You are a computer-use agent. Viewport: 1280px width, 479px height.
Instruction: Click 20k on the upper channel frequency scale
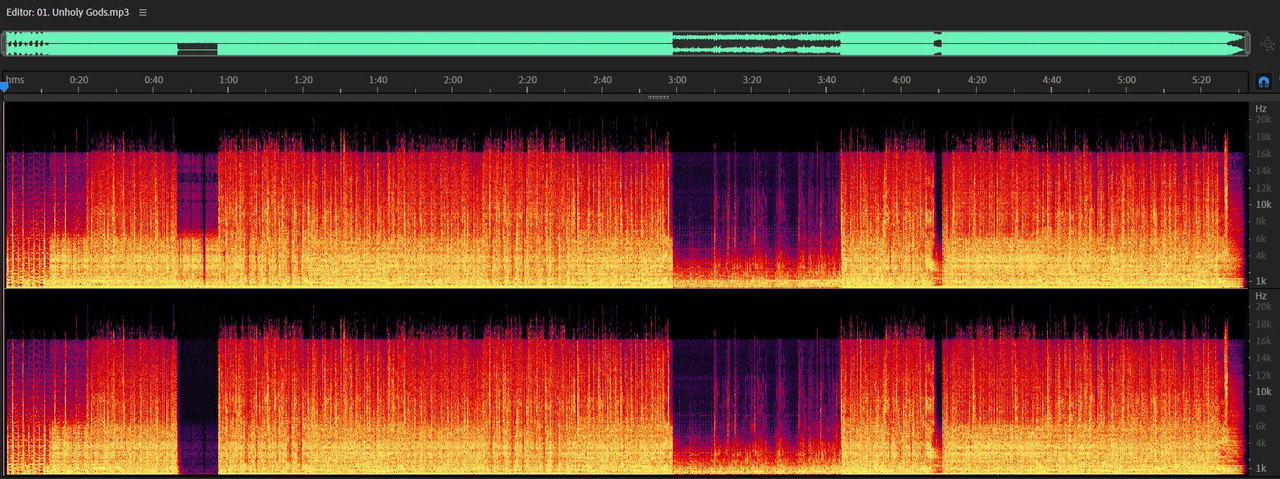coord(1263,119)
